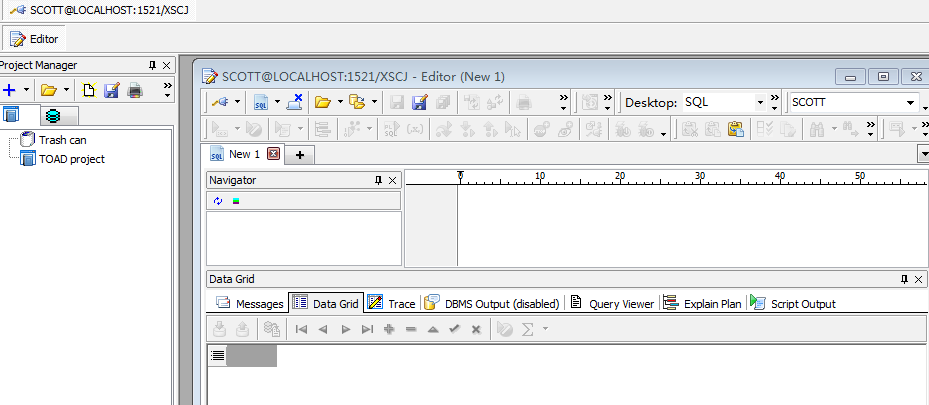
Task: Click the Project Manager open folder icon
Action: 49,90
